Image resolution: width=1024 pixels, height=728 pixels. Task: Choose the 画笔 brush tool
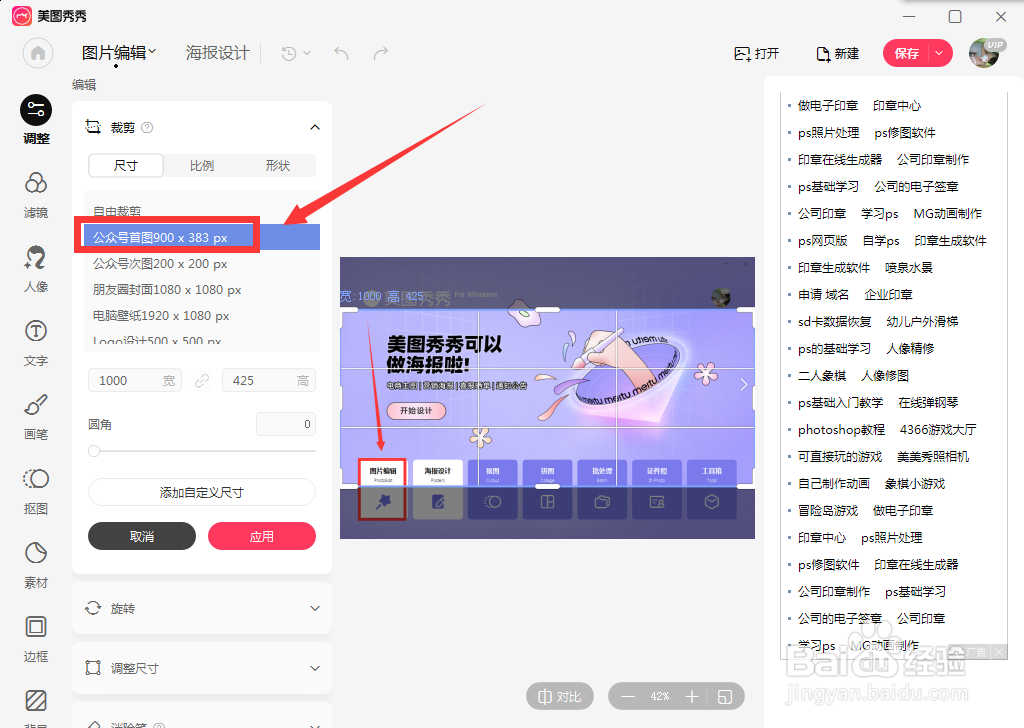36,417
